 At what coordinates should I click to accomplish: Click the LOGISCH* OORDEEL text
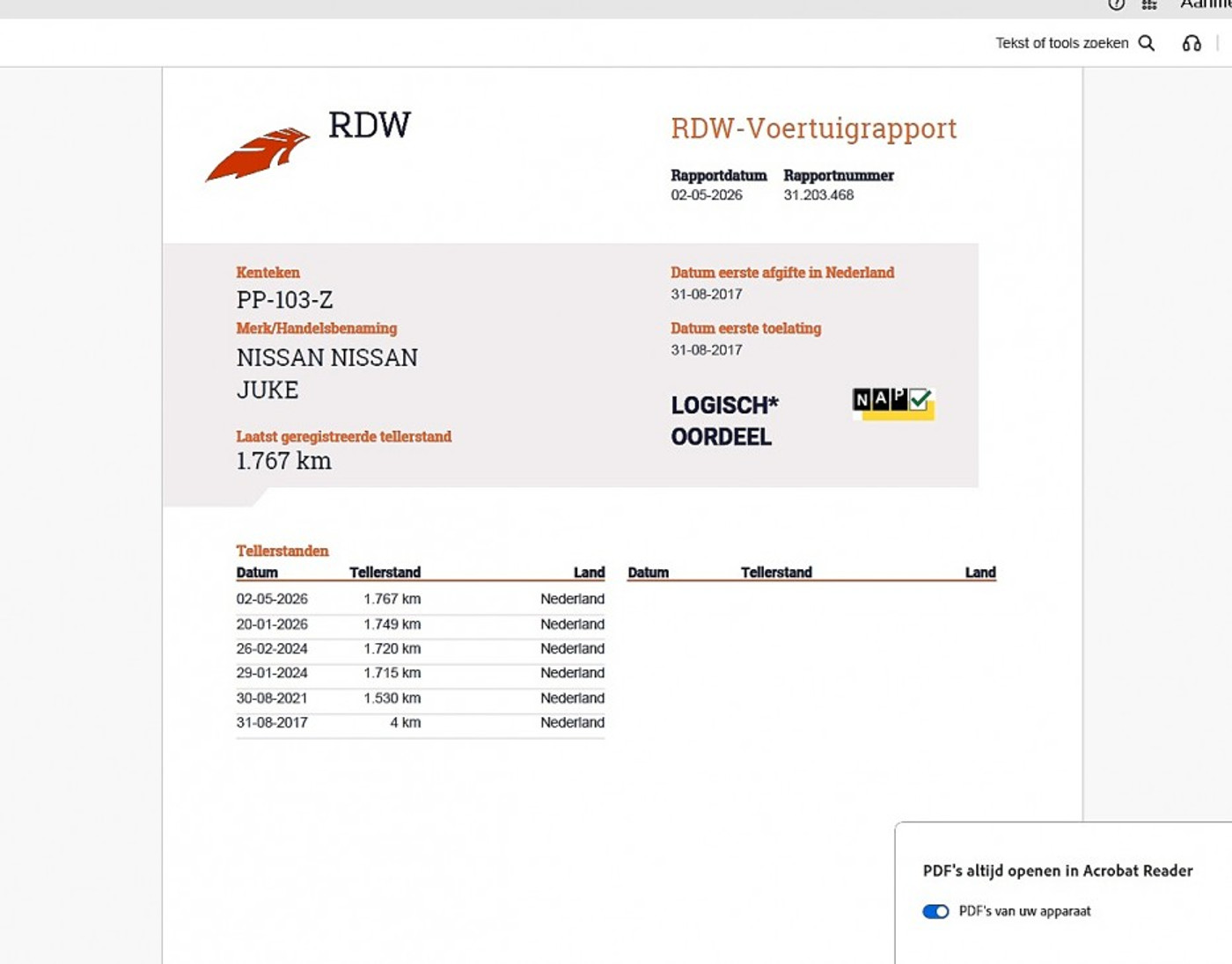click(x=724, y=420)
